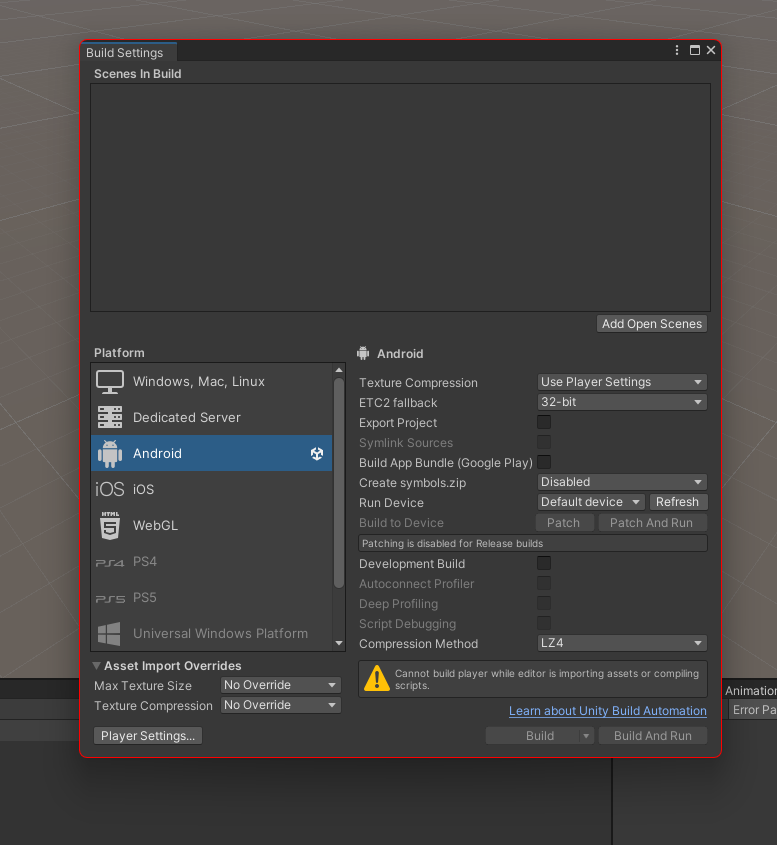Select the Build Settings tab
The image size is (777, 845).
pos(128,52)
